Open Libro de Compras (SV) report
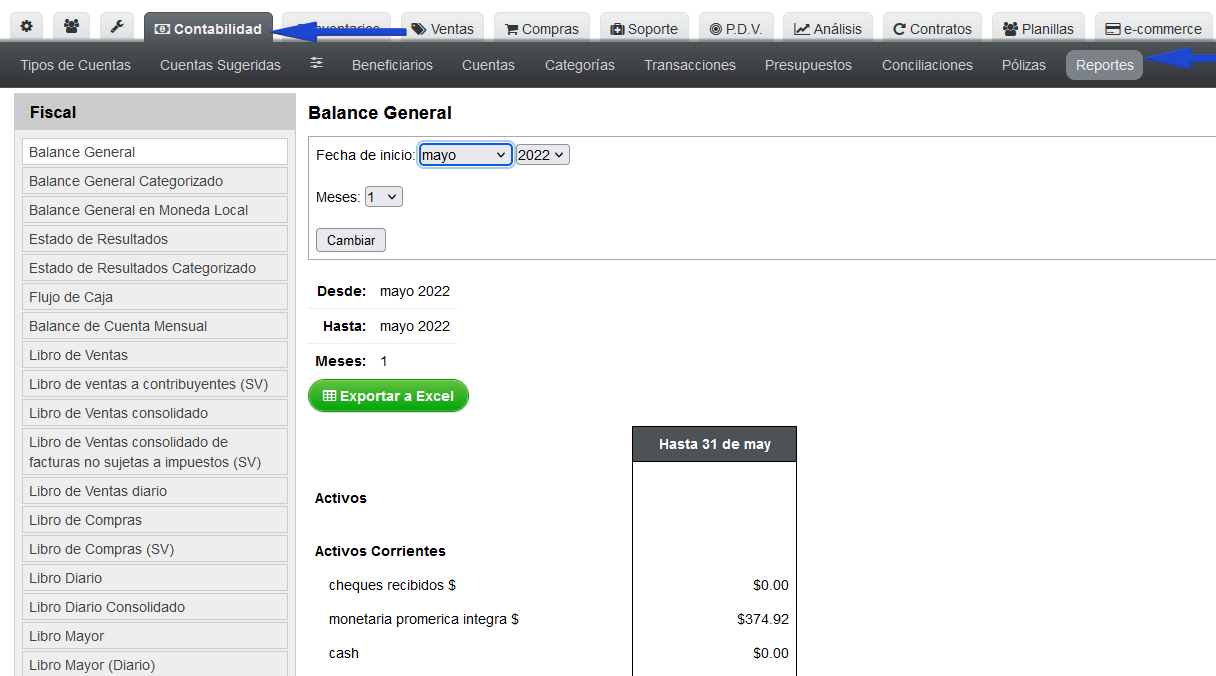1216x676 pixels. [x=155, y=549]
